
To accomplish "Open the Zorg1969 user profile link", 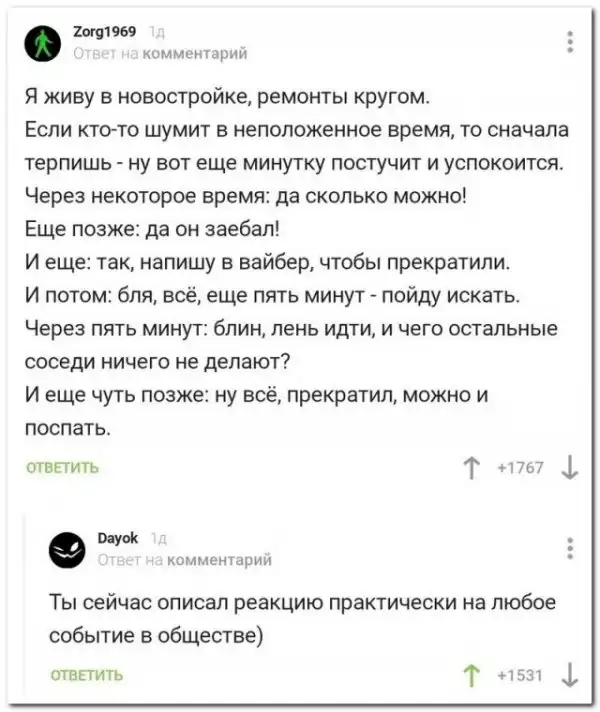I will tap(98, 33).
